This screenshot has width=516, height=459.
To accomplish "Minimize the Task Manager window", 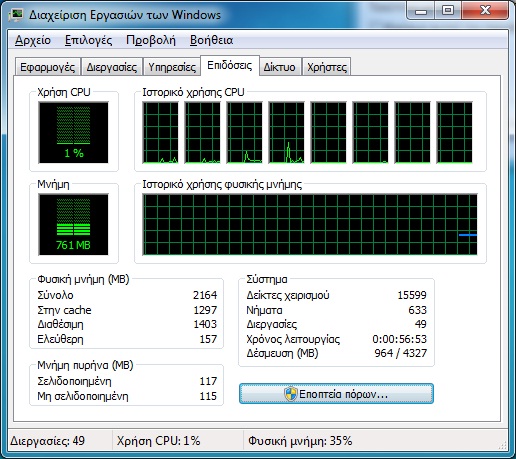I will coord(421,11).
